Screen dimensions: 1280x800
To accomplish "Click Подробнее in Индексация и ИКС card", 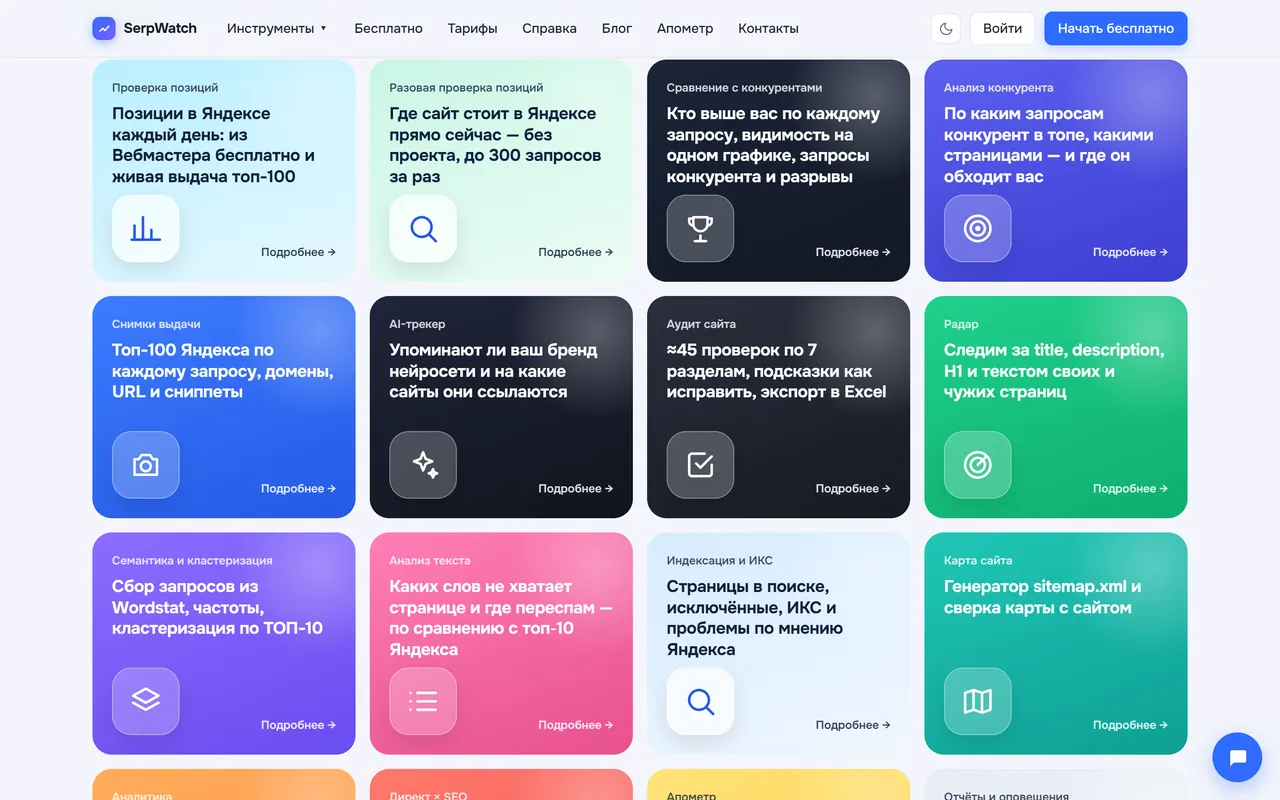I will tap(853, 725).
